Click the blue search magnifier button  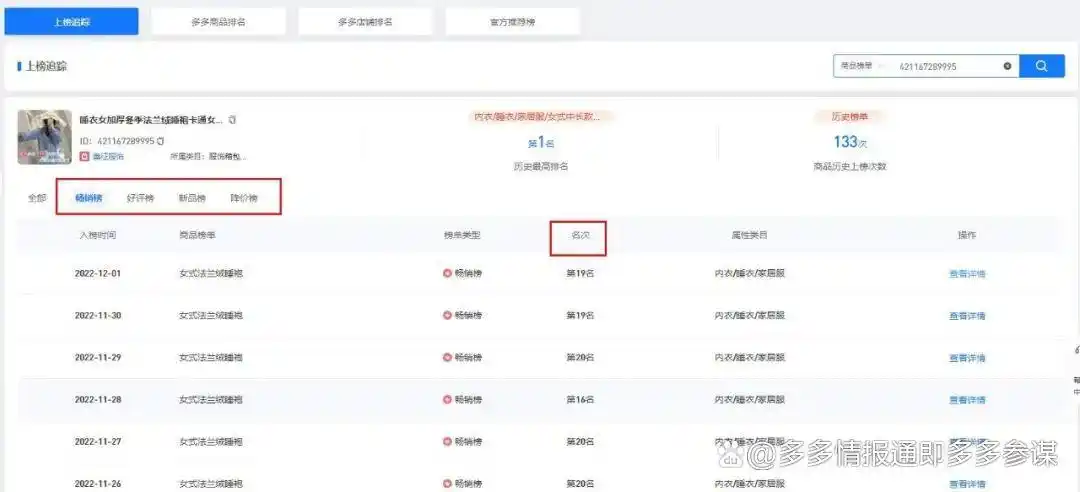[1041, 66]
